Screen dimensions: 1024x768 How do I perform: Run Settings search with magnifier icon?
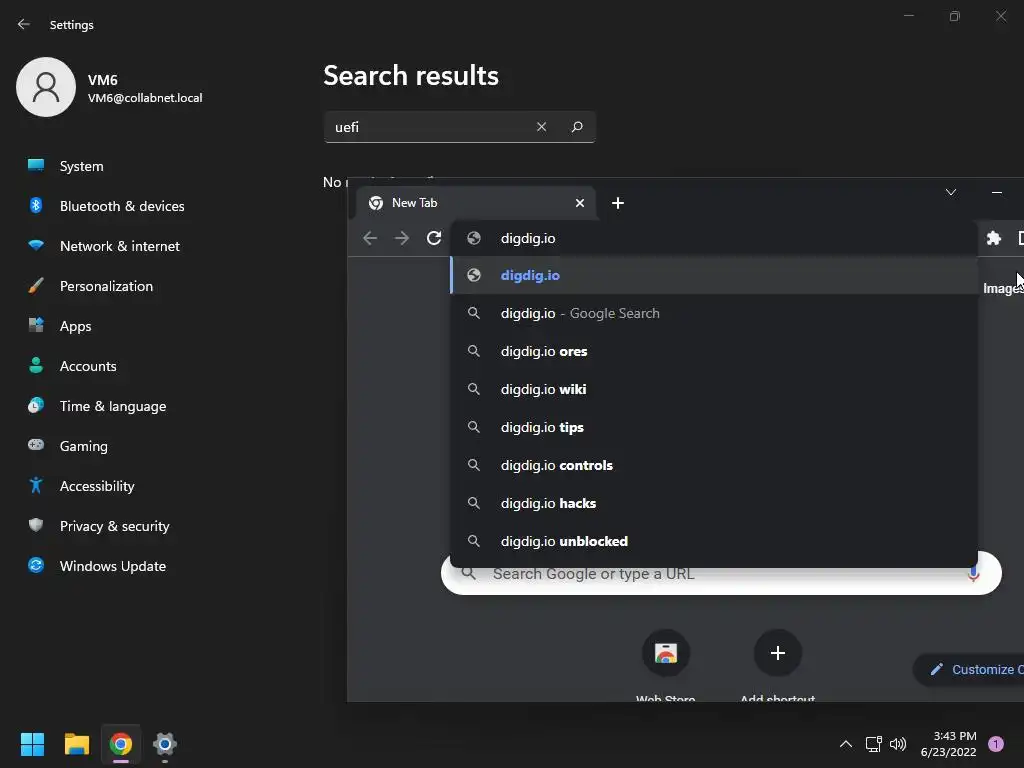click(x=577, y=127)
